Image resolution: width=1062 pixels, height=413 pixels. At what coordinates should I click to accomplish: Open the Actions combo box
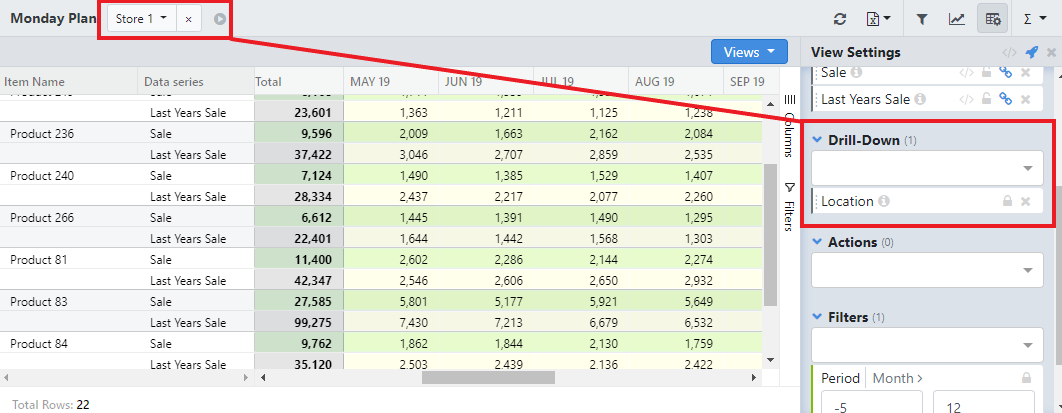click(x=925, y=269)
